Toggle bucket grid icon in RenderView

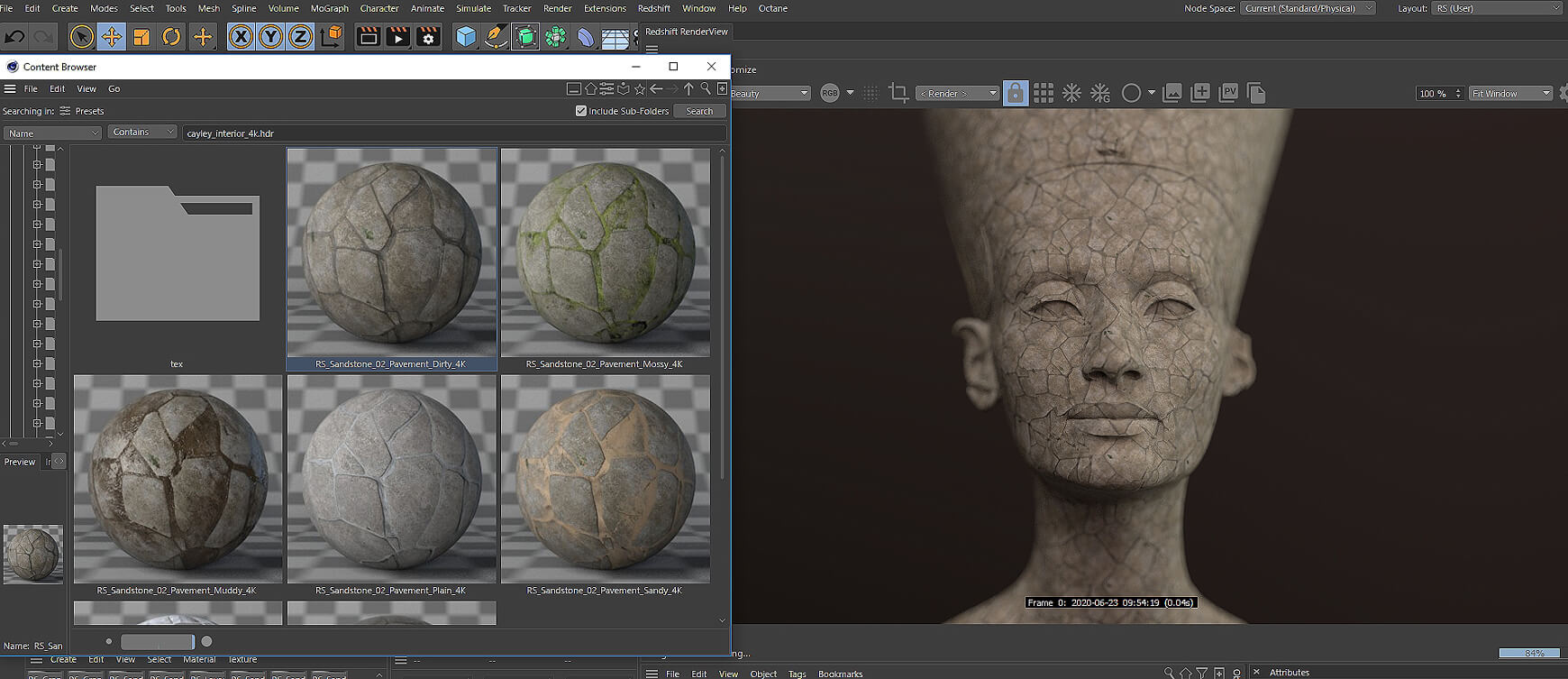pos(1044,93)
